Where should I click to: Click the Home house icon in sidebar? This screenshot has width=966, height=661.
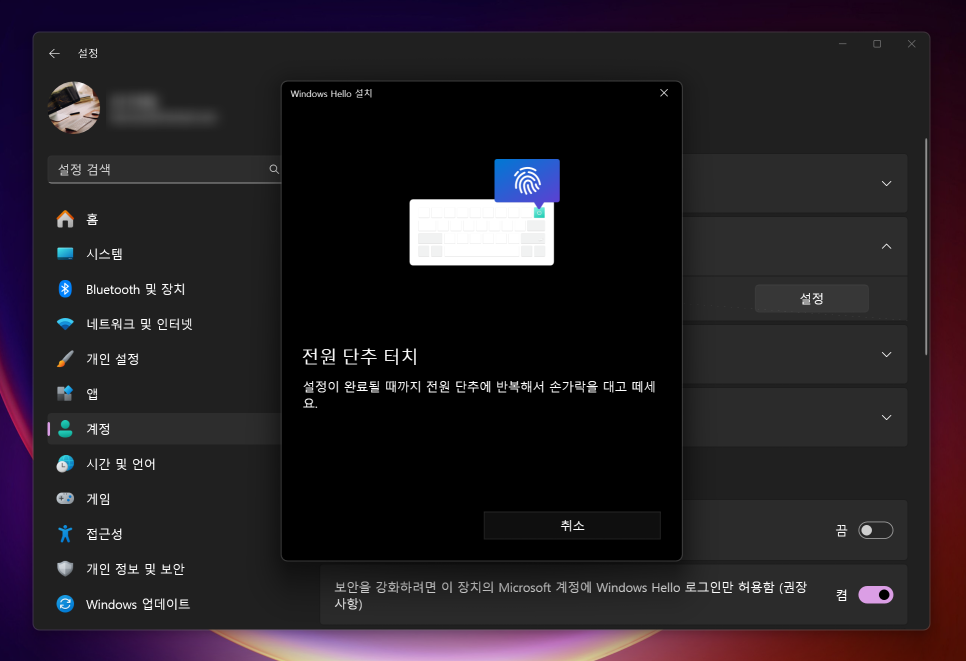click(65, 219)
